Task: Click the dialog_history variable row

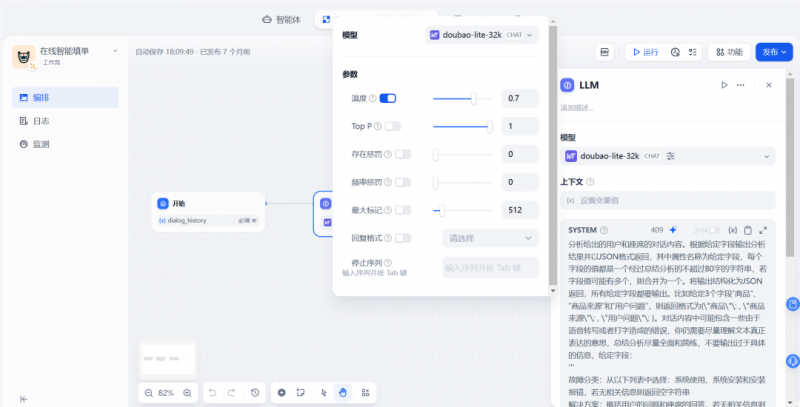Action: point(208,221)
